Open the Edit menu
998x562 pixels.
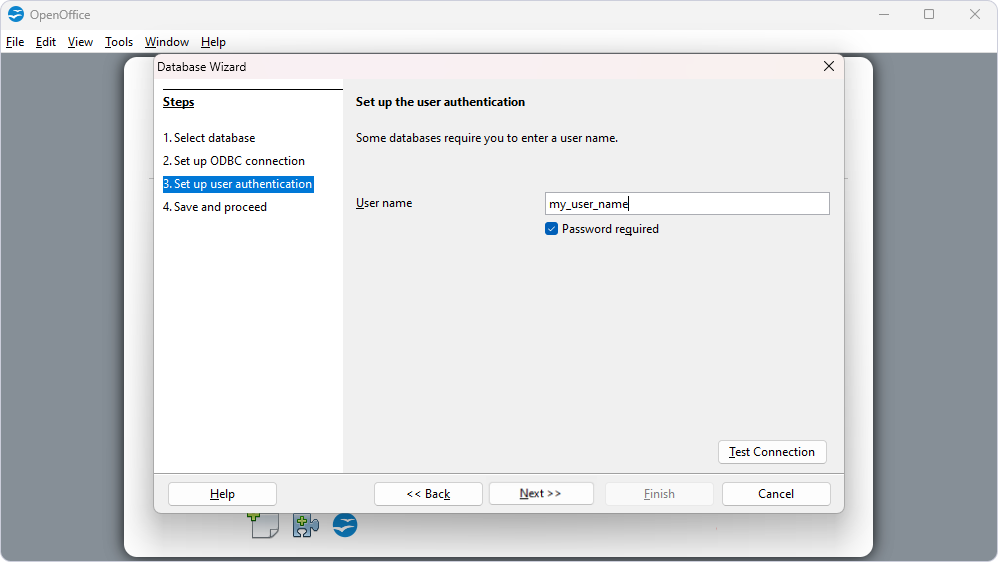click(x=46, y=42)
